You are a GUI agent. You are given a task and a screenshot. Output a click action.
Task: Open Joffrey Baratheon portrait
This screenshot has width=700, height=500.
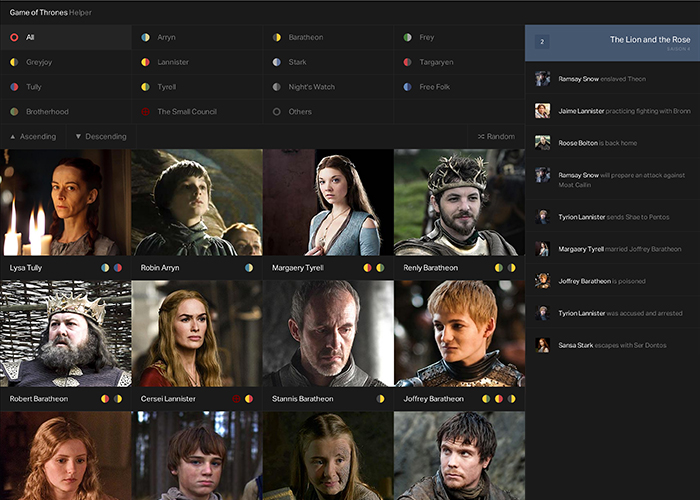[459, 333]
